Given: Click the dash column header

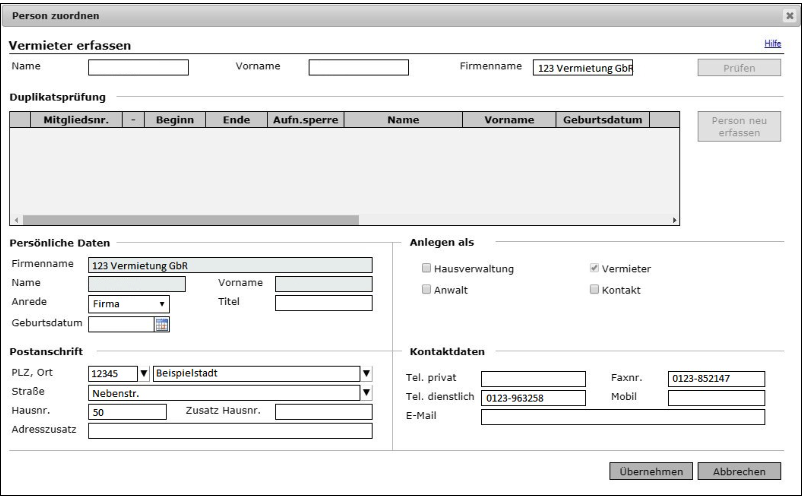Looking at the screenshot, I should [133, 120].
